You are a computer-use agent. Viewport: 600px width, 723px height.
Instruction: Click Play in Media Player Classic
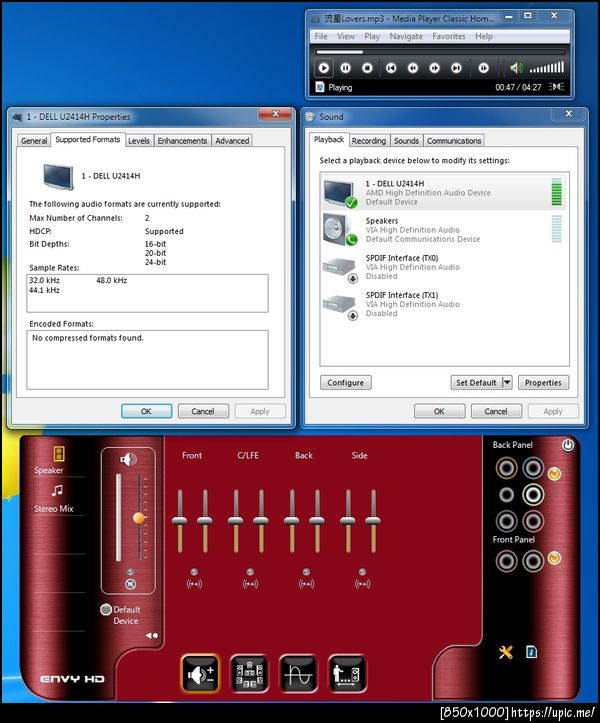(x=324, y=68)
